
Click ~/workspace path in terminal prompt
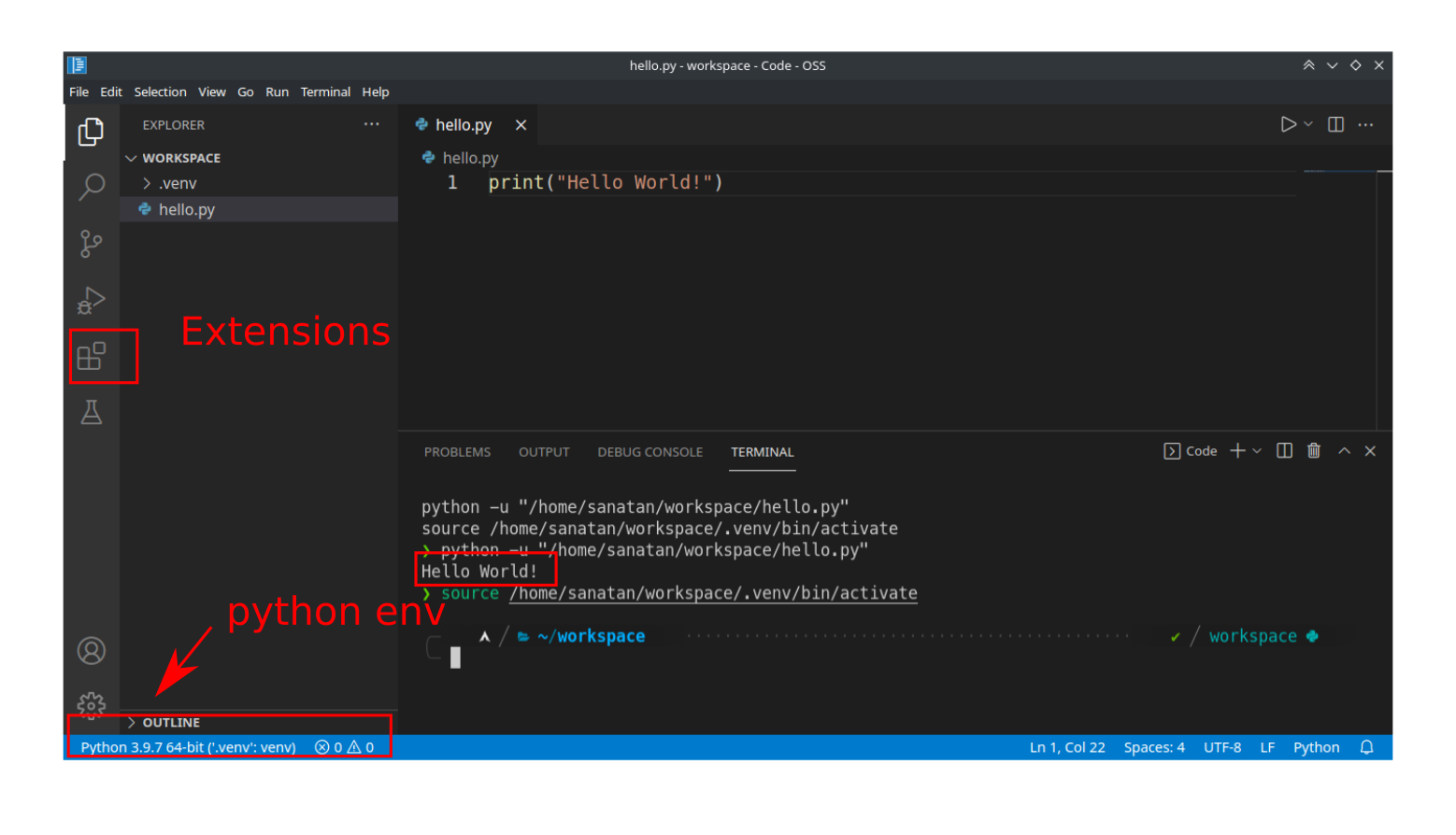pos(591,636)
